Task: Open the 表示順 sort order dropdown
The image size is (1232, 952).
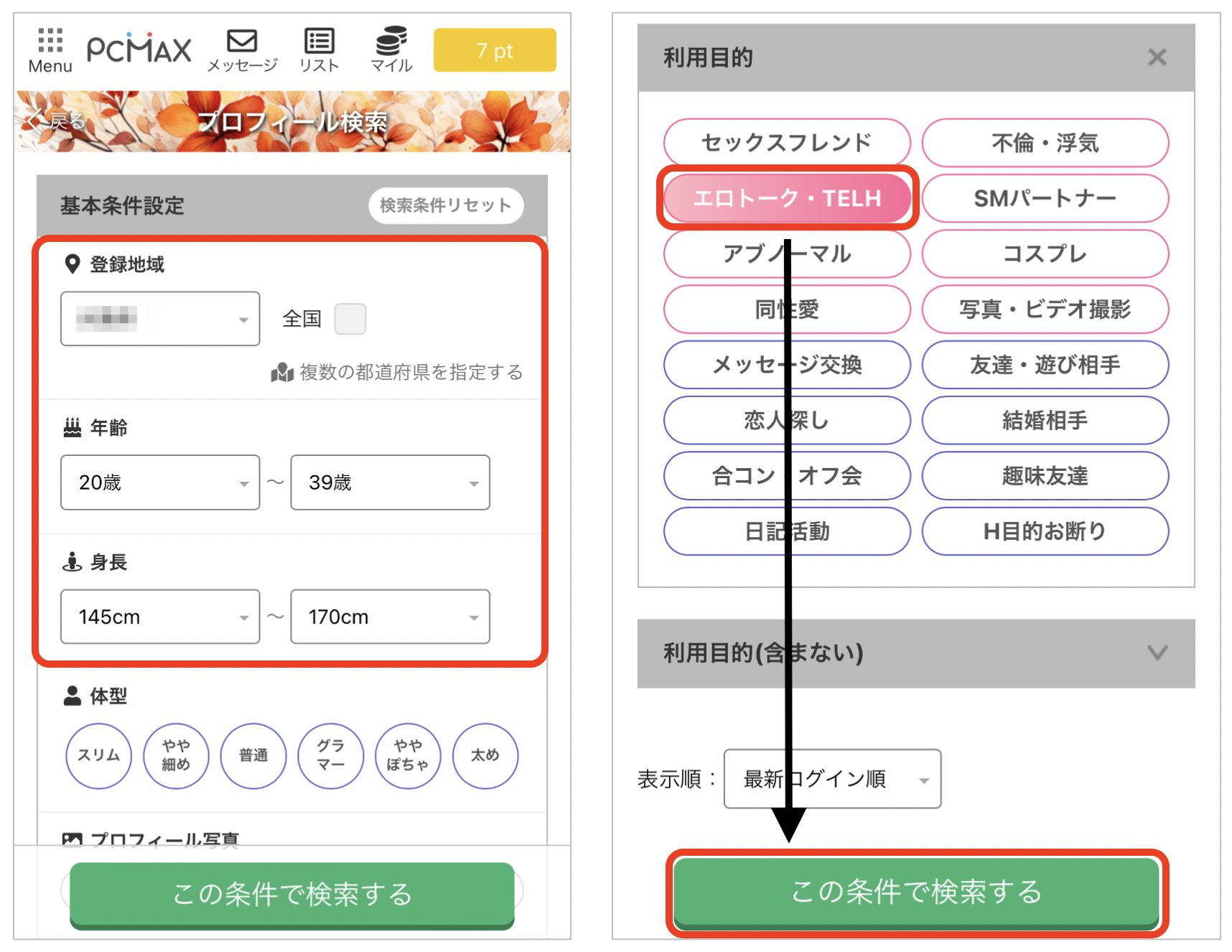Action: (x=832, y=779)
